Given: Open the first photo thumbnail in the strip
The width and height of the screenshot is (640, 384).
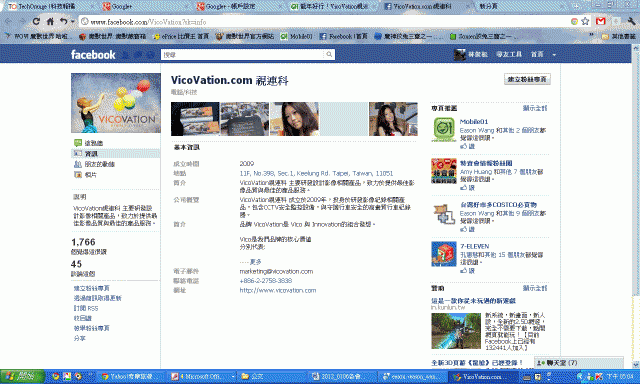Looking at the screenshot, I should point(195,119).
